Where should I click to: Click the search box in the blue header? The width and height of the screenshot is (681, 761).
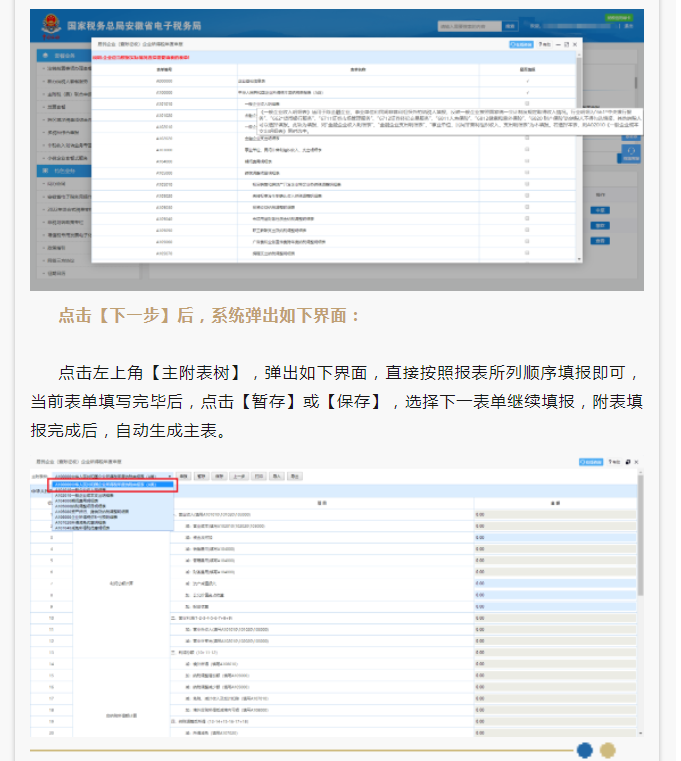coord(469,26)
